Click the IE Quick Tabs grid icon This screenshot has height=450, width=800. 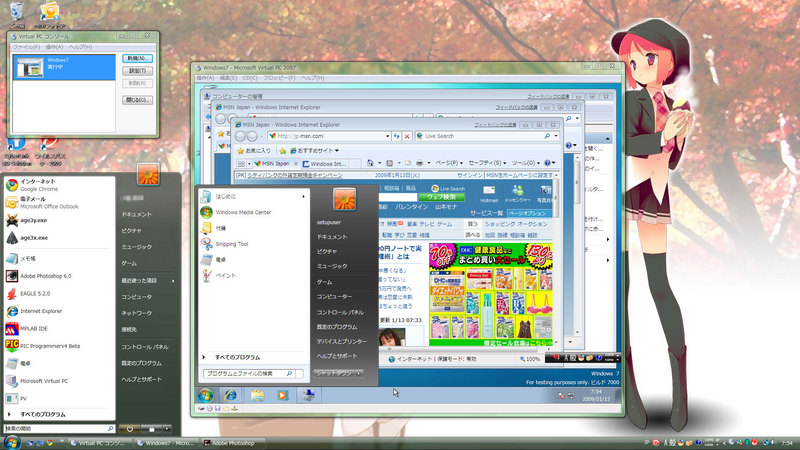coord(241,164)
